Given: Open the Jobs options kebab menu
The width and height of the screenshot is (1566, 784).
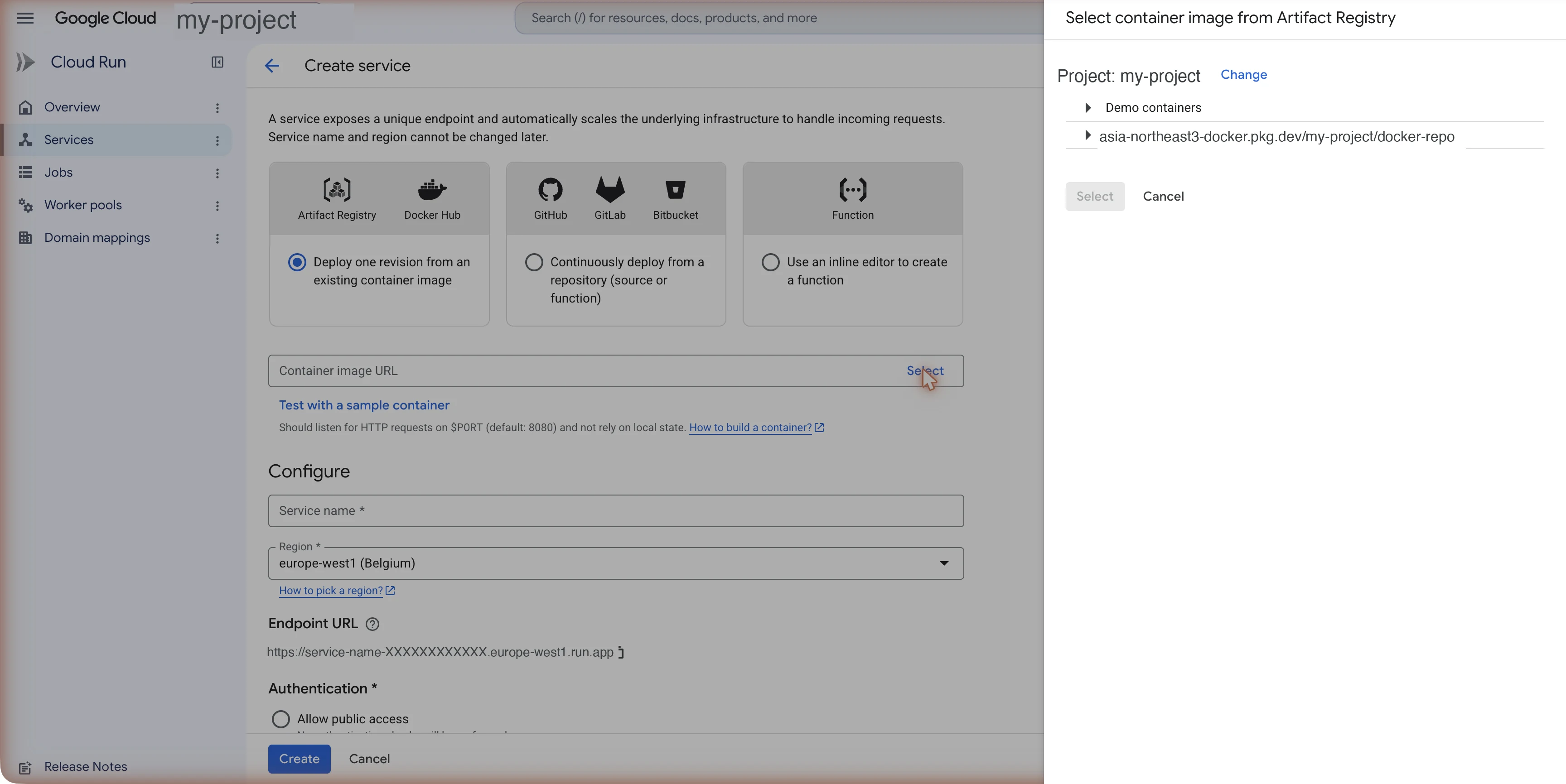Looking at the screenshot, I should tap(217, 173).
